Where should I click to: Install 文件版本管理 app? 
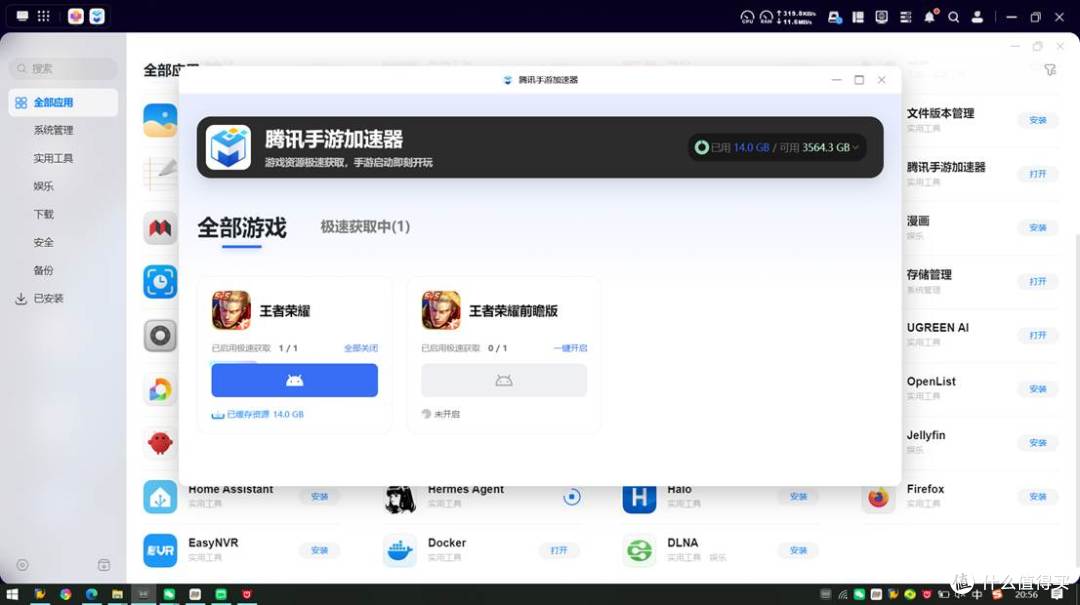(x=1038, y=120)
